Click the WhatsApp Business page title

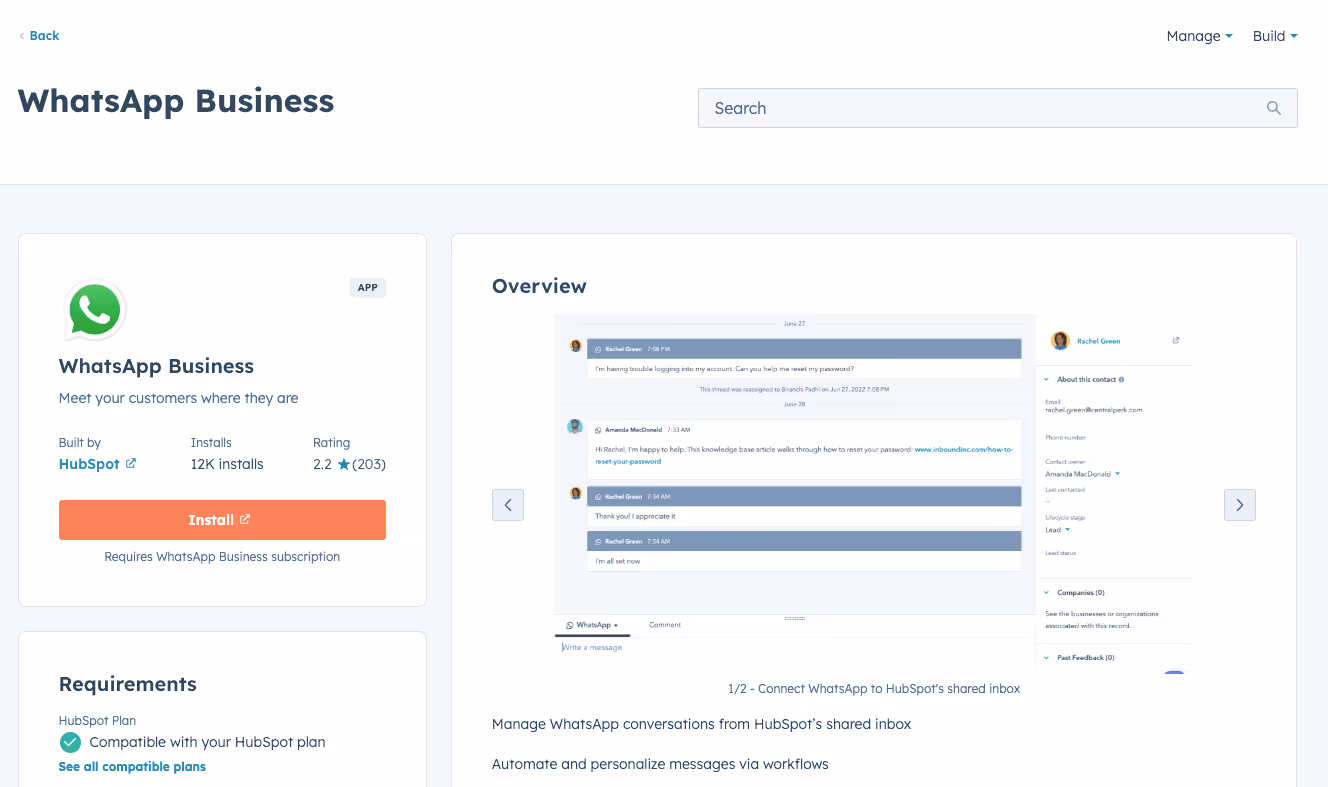(x=176, y=101)
